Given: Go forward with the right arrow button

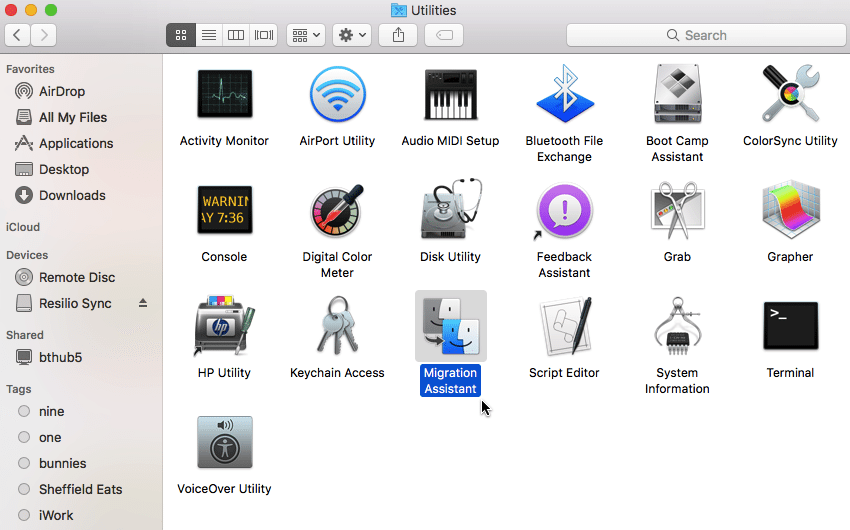Looking at the screenshot, I should (x=44, y=35).
